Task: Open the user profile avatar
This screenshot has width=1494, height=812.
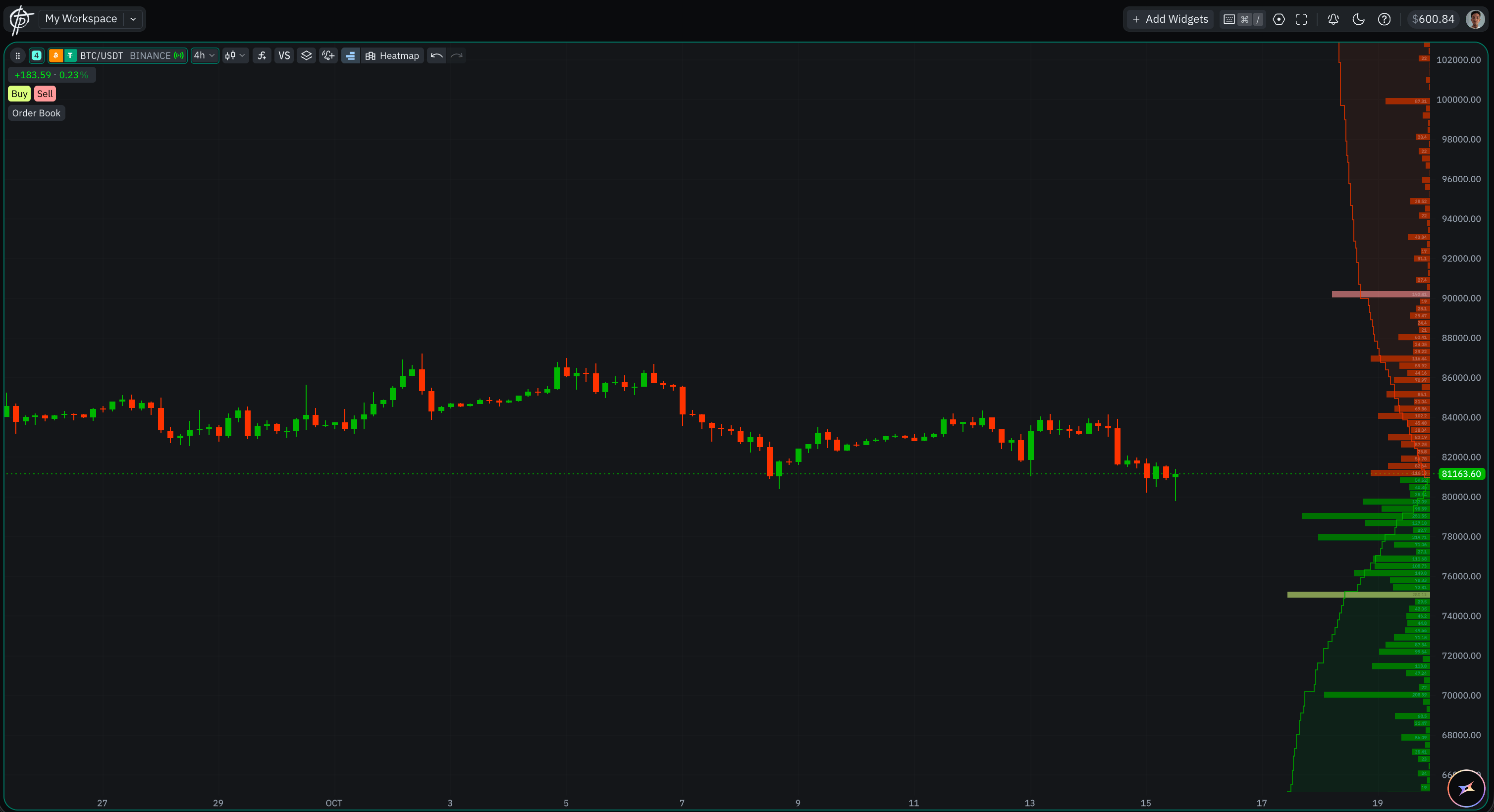Action: pyautogui.click(x=1475, y=19)
